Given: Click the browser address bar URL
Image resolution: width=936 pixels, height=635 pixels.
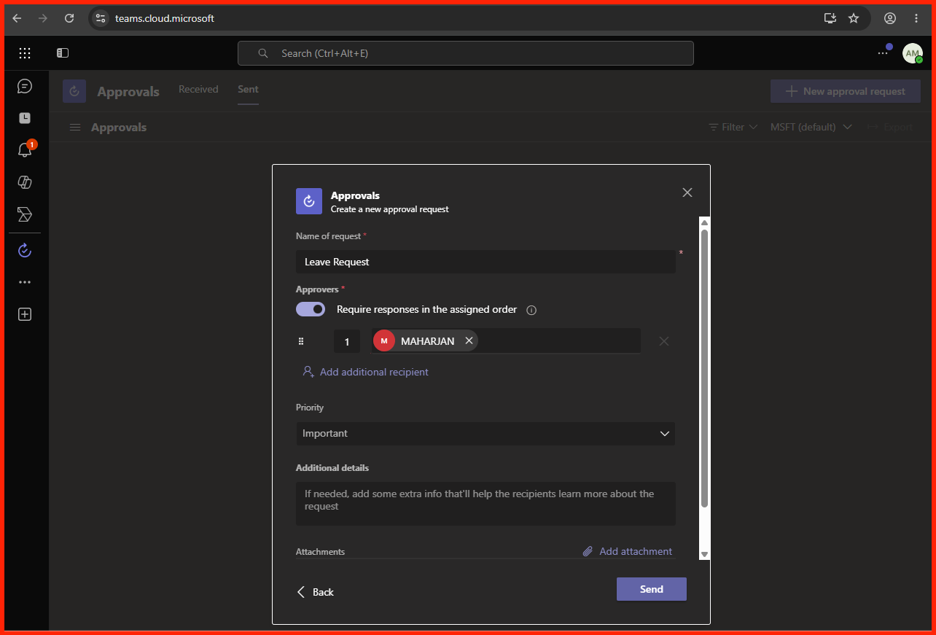Looking at the screenshot, I should click(165, 19).
